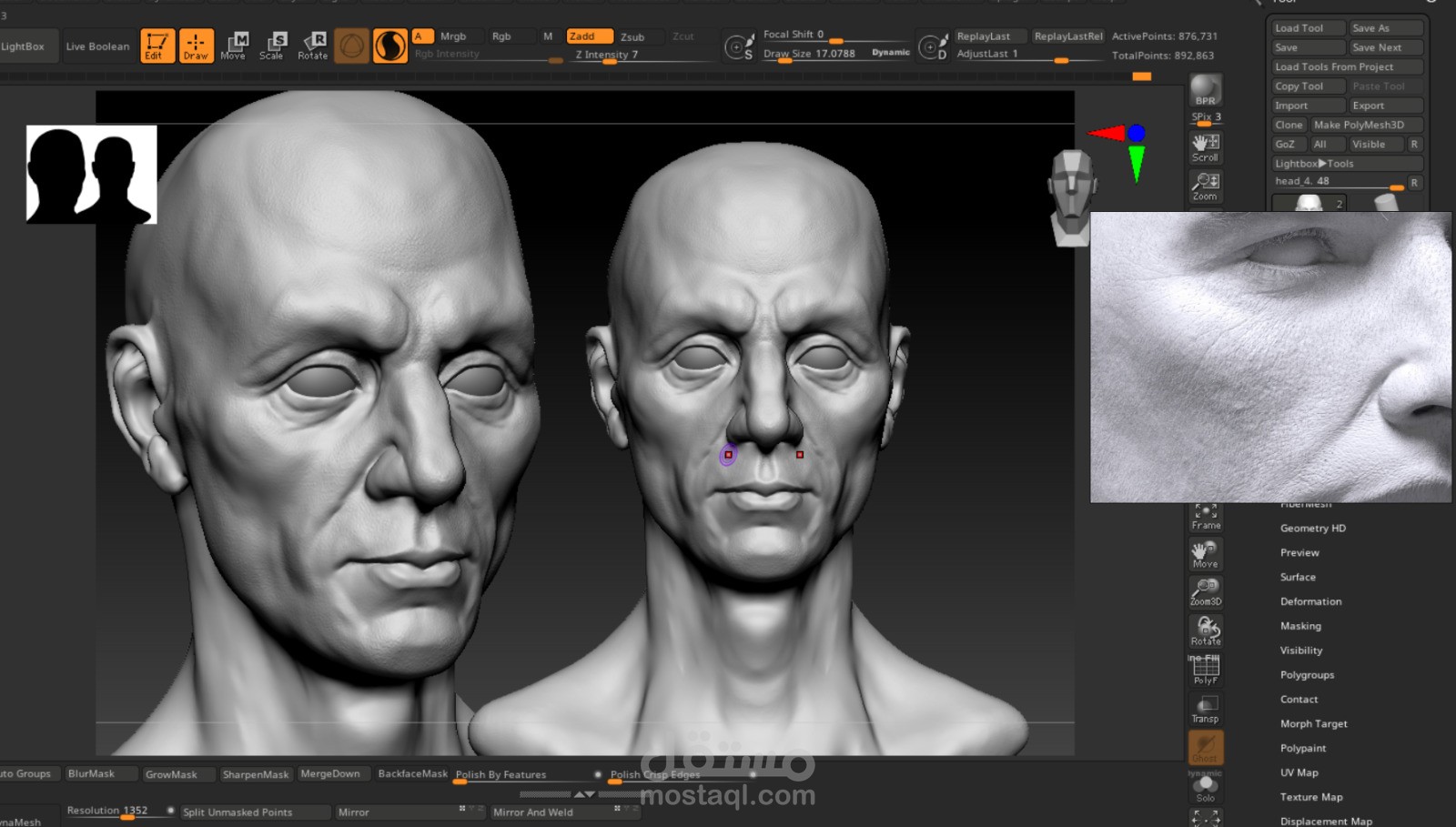Expand the Contact subpalette
Image resolution: width=1456 pixels, height=827 pixels.
point(1299,700)
